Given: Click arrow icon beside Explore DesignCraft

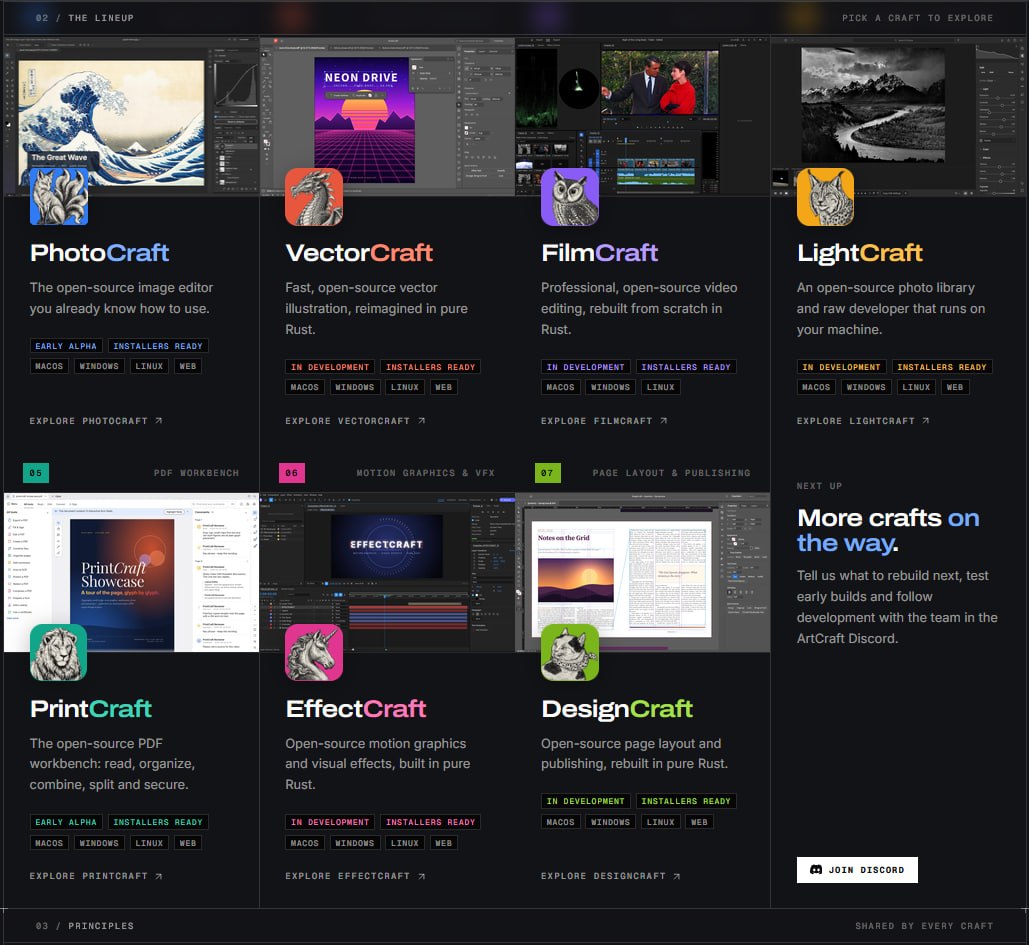Looking at the screenshot, I should (x=677, y=876).
